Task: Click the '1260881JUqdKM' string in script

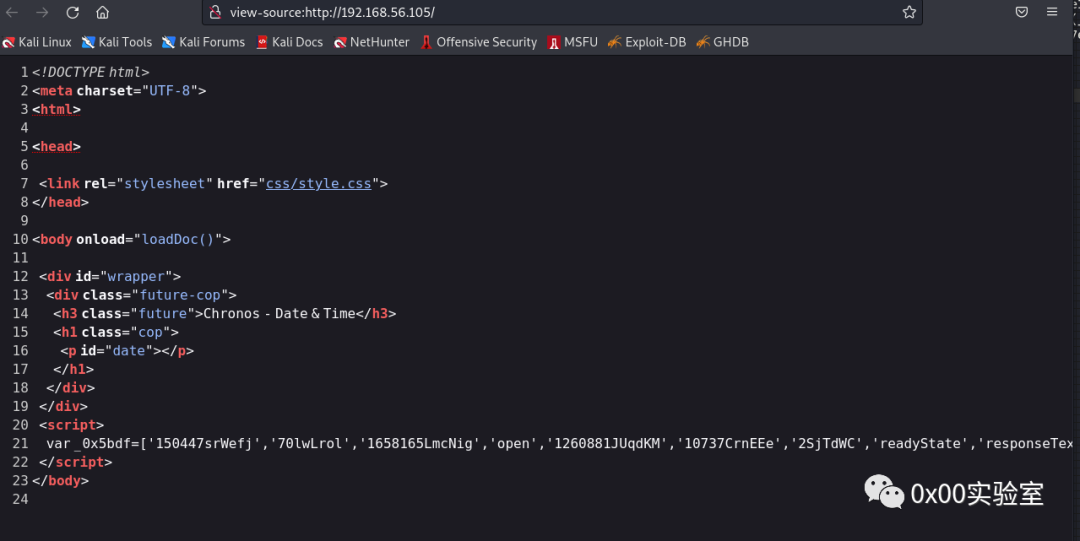Action: point(607,443)
